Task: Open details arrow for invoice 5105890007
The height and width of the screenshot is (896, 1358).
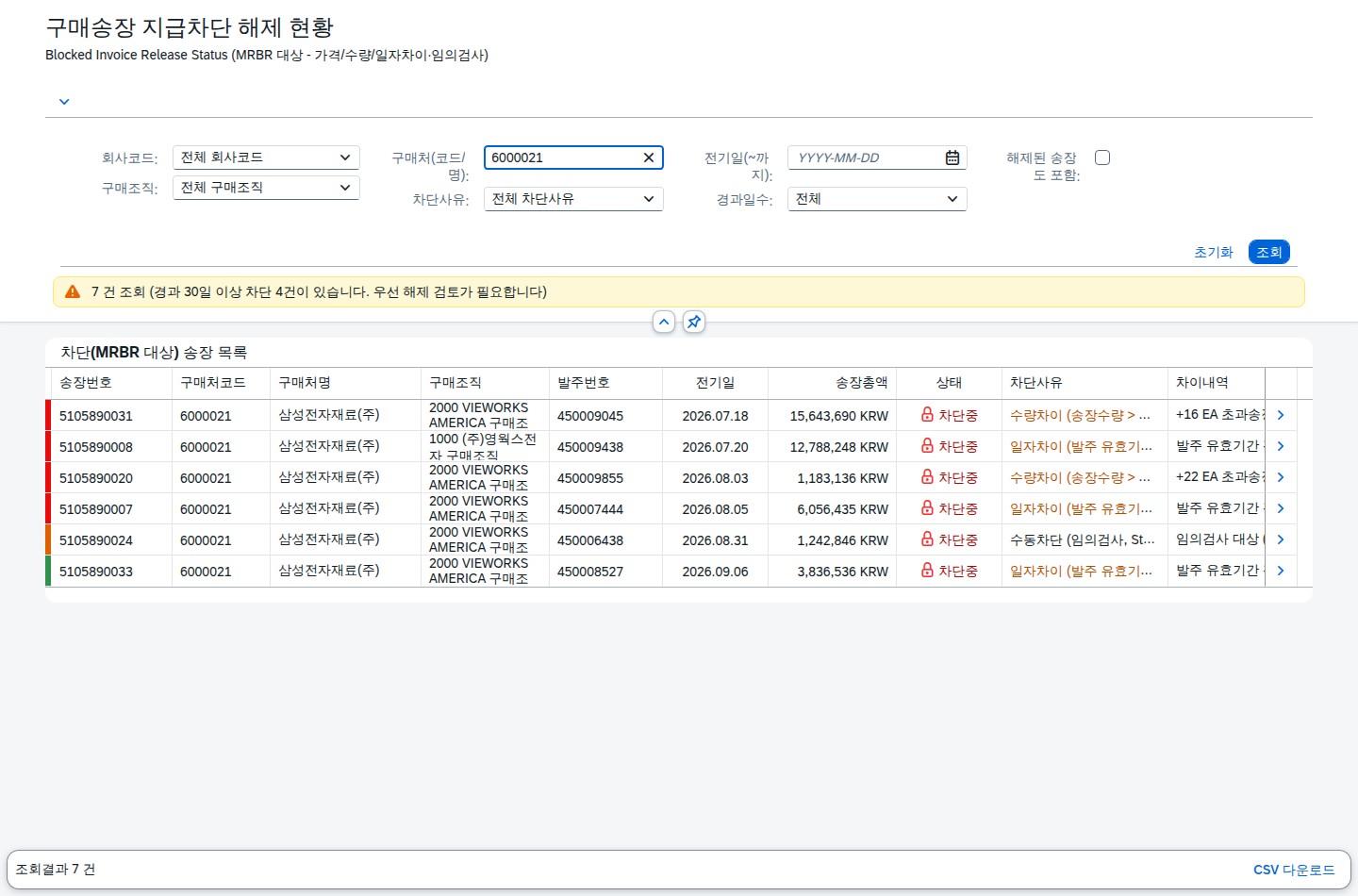Action: [1281, 508]
